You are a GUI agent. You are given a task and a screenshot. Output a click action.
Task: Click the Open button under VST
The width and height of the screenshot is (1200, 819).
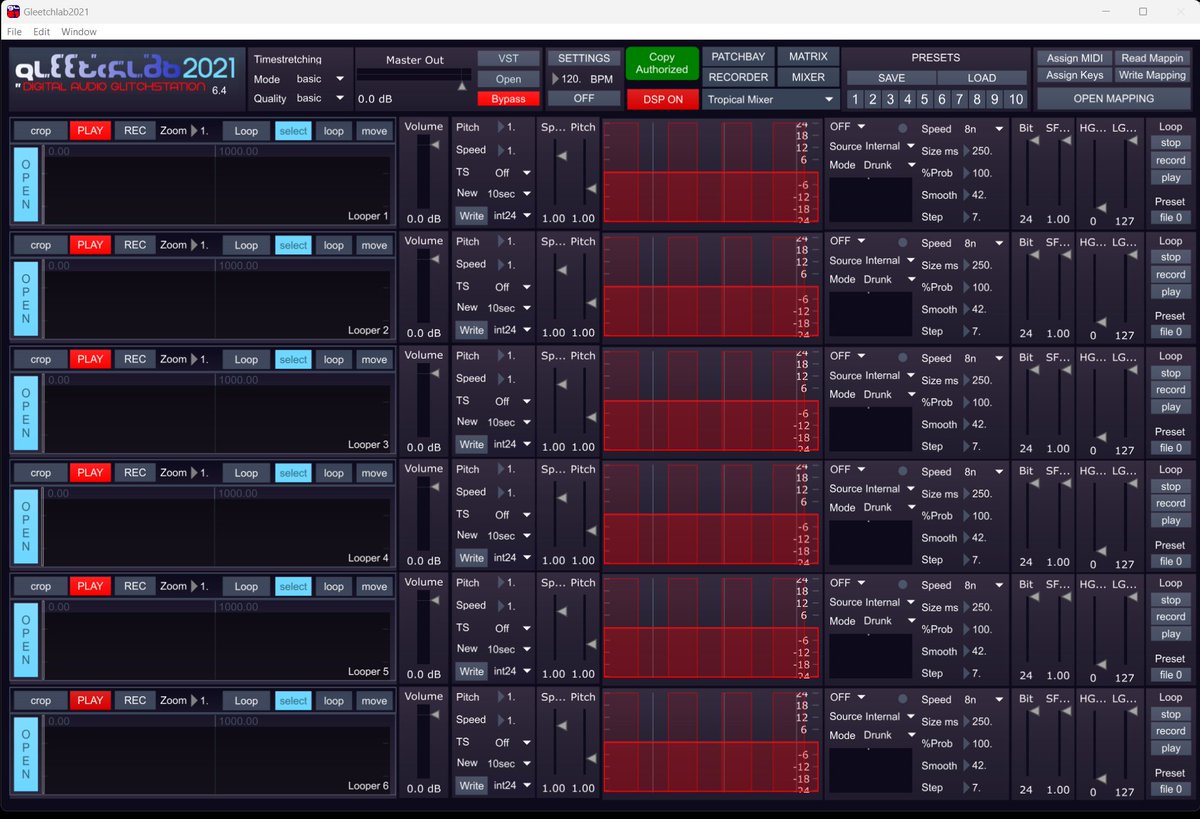[x=508, y=79]
